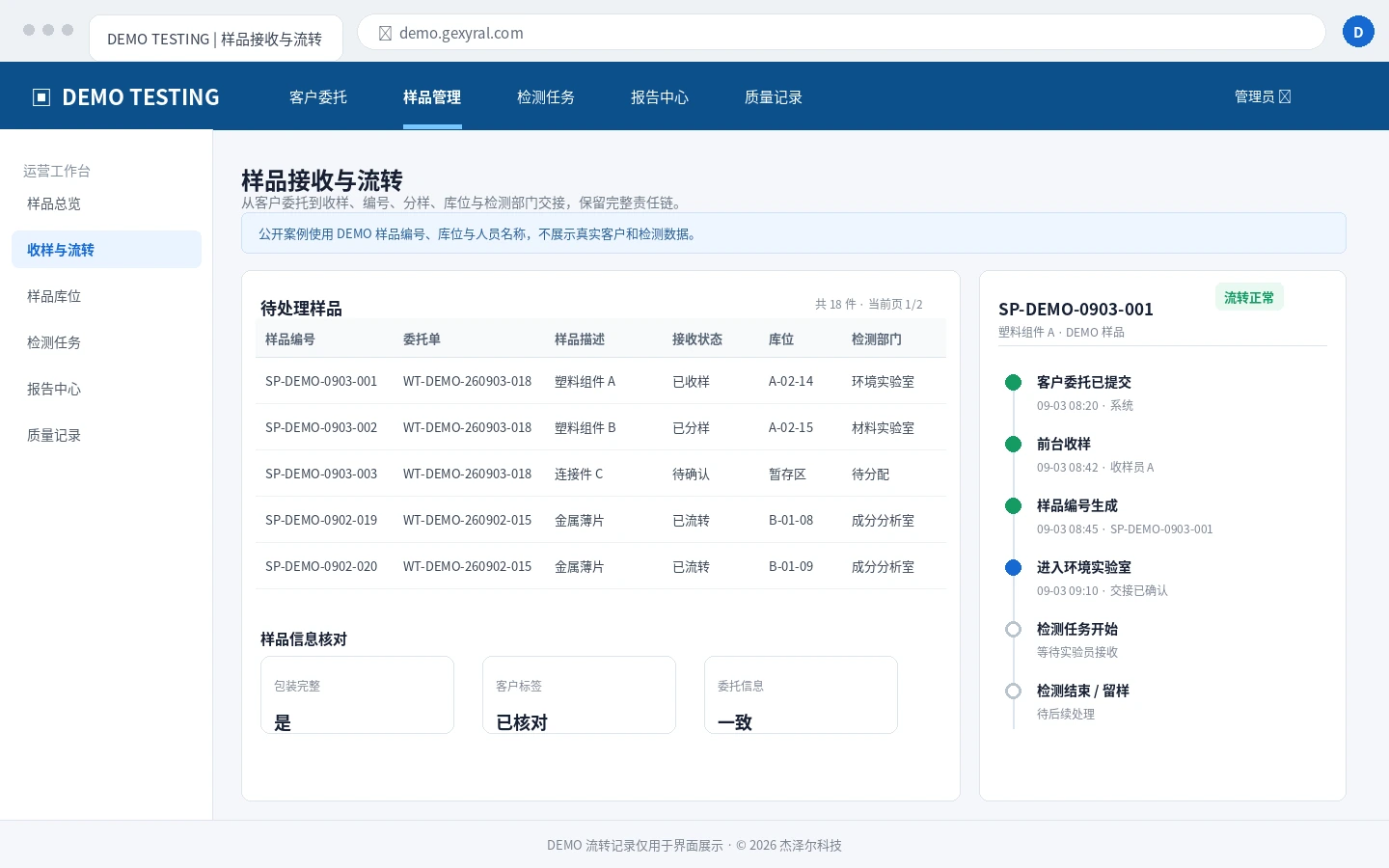Click the 样品编号生成 timeline dot
The image size is (1389, 868).
pos(1013,506)
